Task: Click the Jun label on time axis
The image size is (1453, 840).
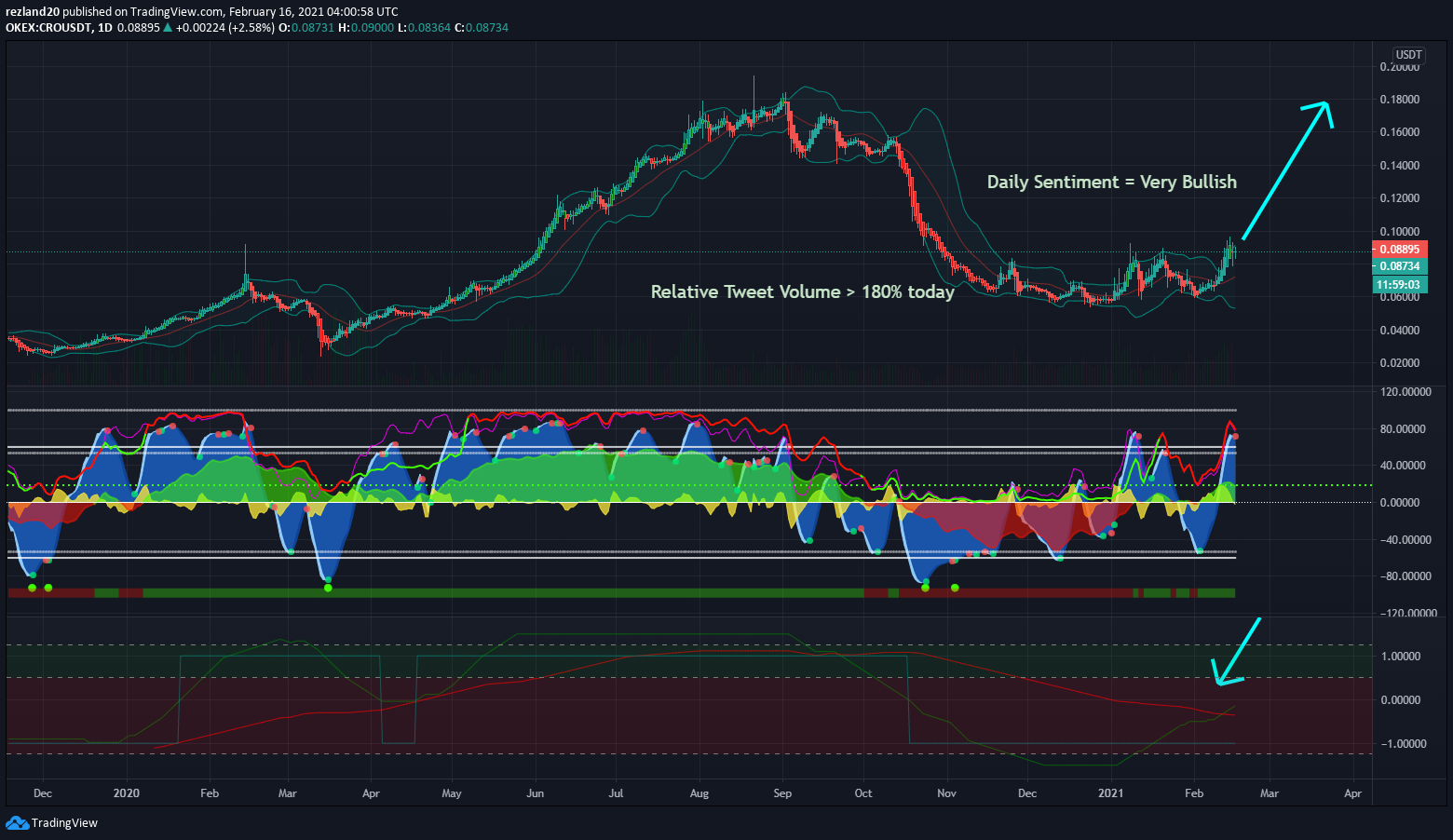Action: [535, 793]
